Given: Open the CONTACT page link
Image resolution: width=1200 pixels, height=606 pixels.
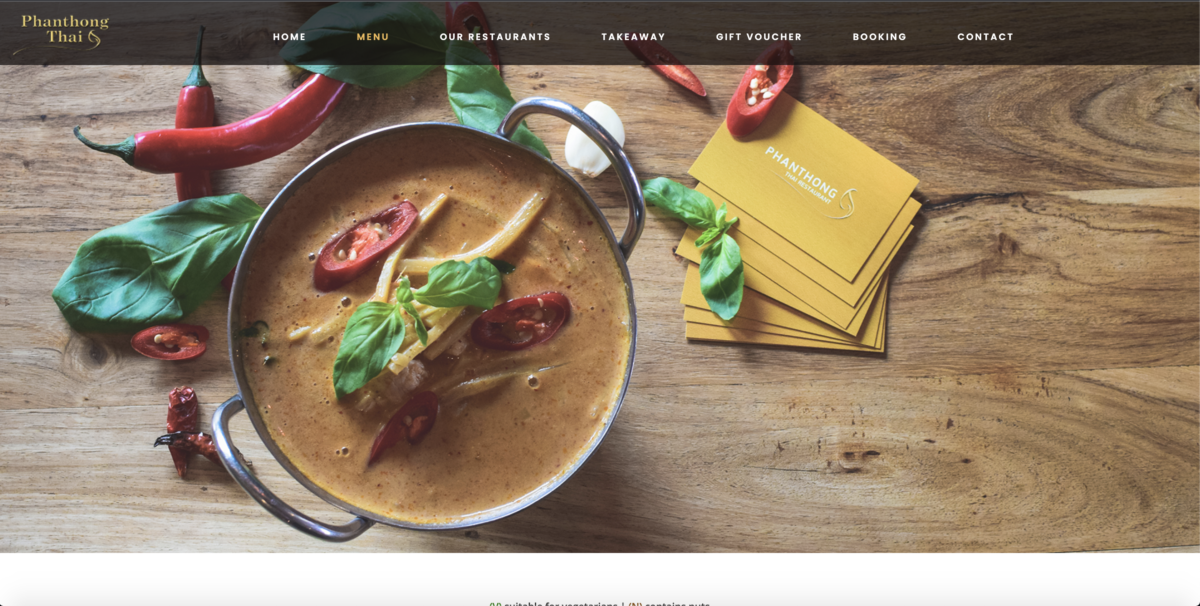Looking at the screenshot, I should (x=985, y=37).
